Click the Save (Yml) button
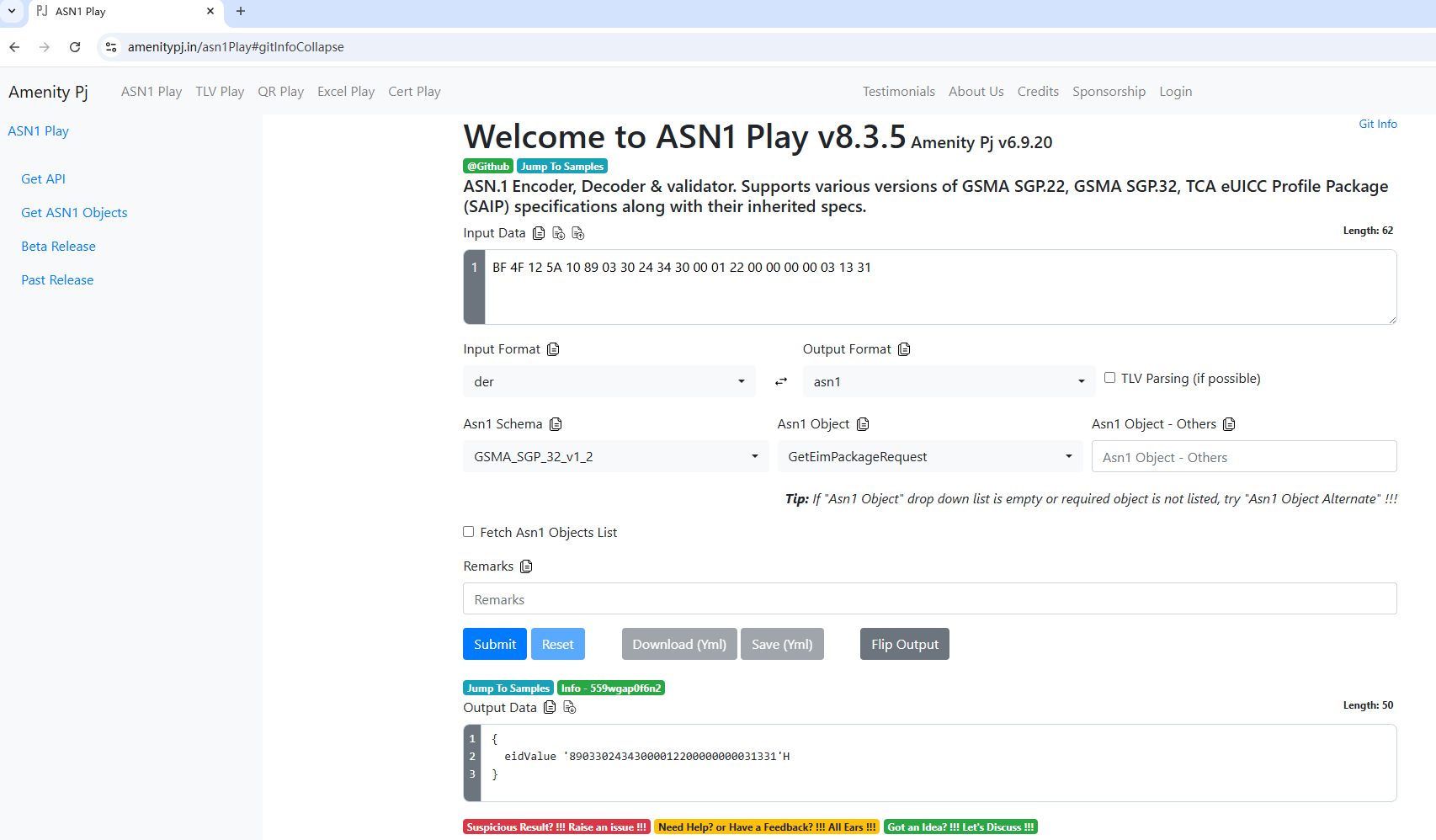This screenshot has width=1436, height=840. (x=782, y=644)
